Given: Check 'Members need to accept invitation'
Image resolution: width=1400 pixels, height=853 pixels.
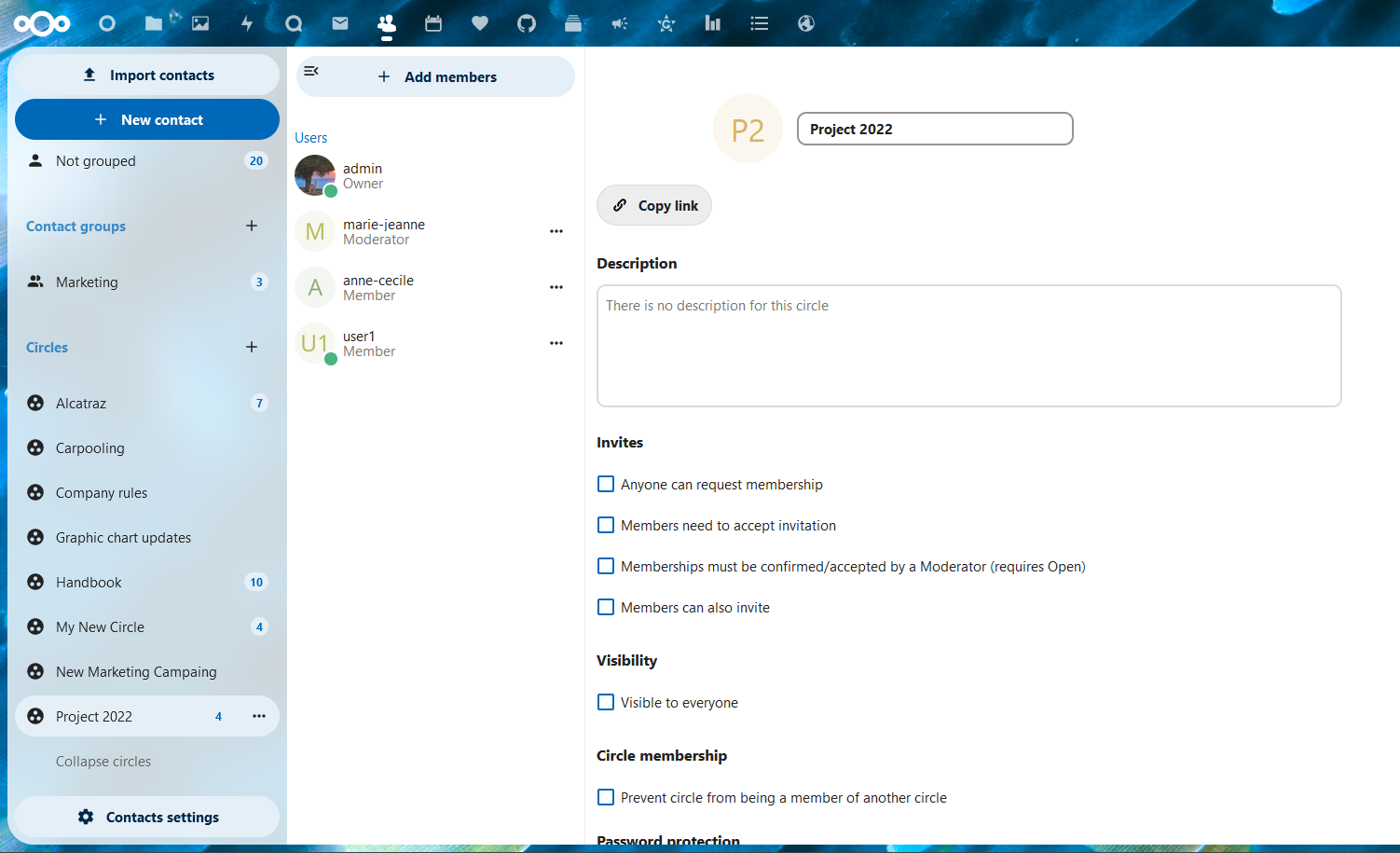Looking at the screenshot, I should pyautogui.click(x=606, y=525).
